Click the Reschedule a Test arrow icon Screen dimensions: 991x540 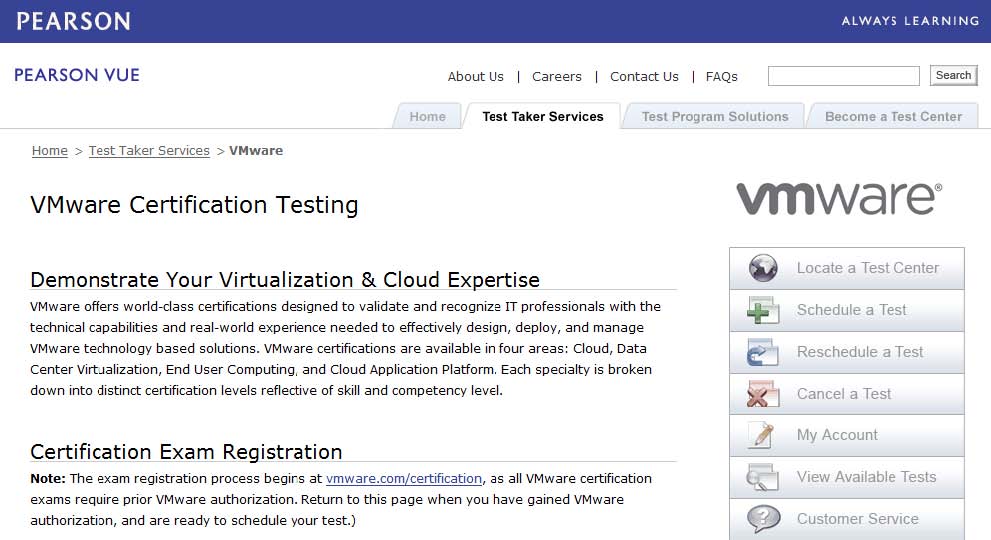pyautogui.click(x=763, y=352)
